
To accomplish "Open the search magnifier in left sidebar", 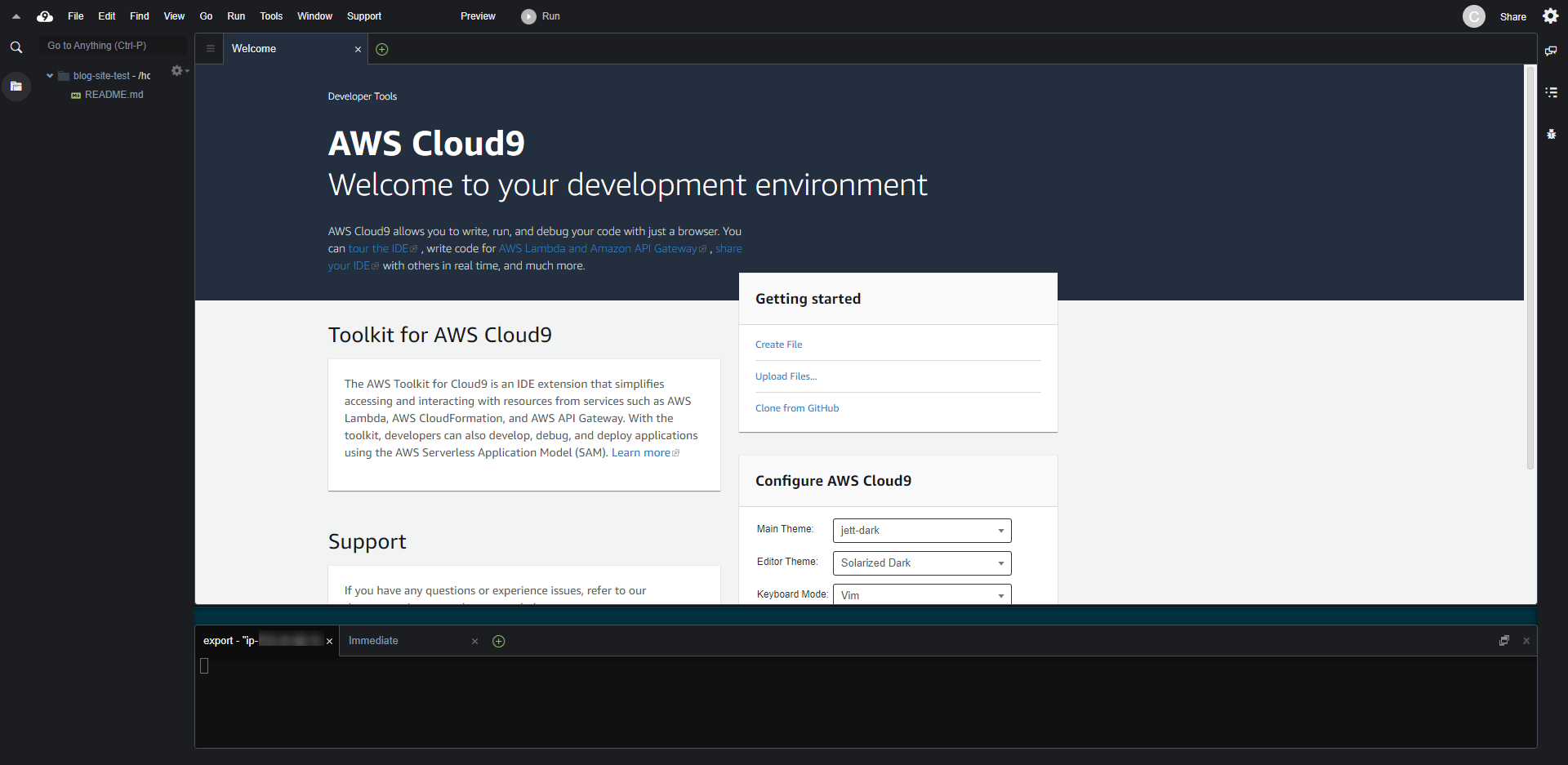I will [16, 47].
